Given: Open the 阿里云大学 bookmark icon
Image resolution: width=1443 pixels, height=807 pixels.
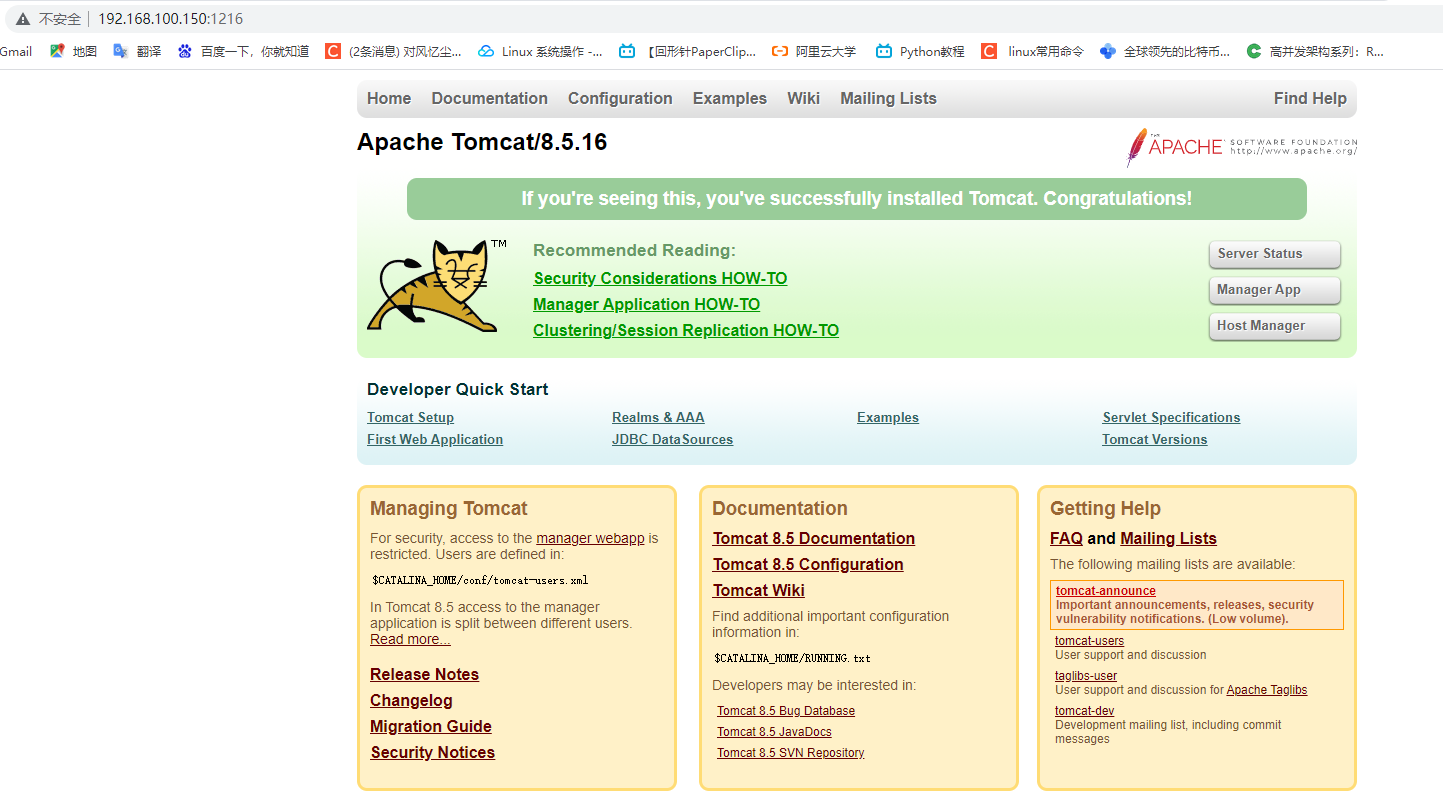Looking at the screenshot, I should tap(780, 51).
